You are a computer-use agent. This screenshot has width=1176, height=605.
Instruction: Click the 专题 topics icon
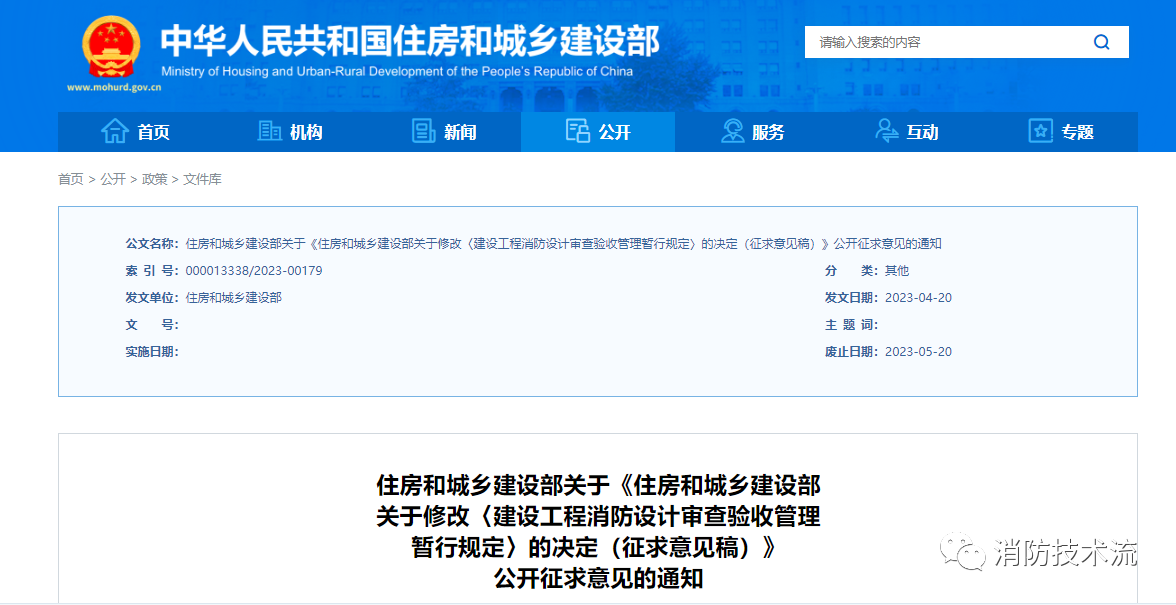[1040, 131]
